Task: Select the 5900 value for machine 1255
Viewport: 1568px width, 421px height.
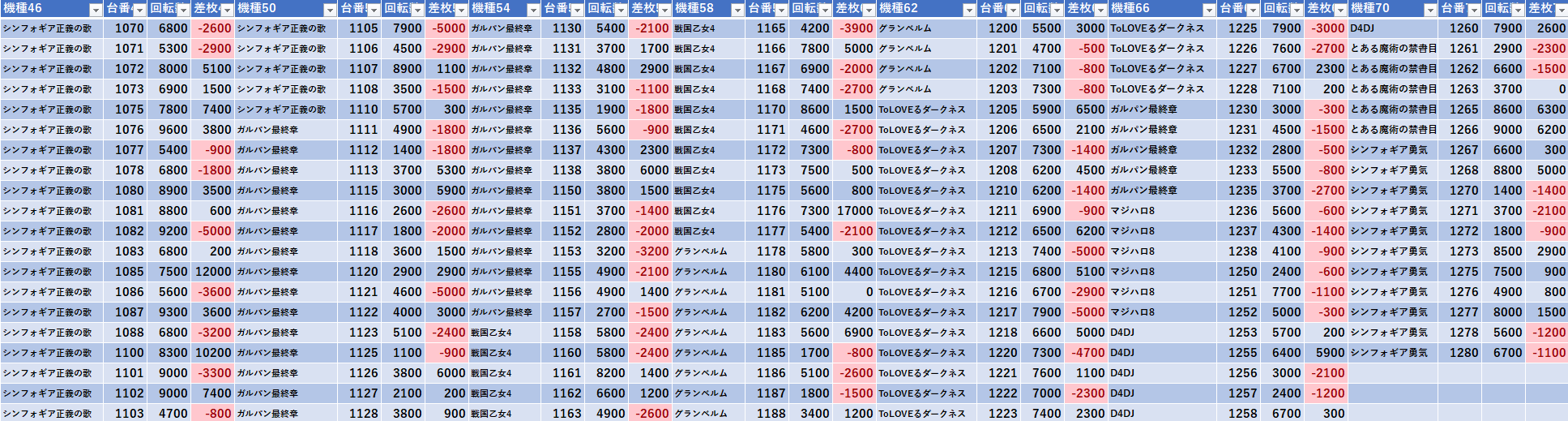Action: click(1327, 353)
